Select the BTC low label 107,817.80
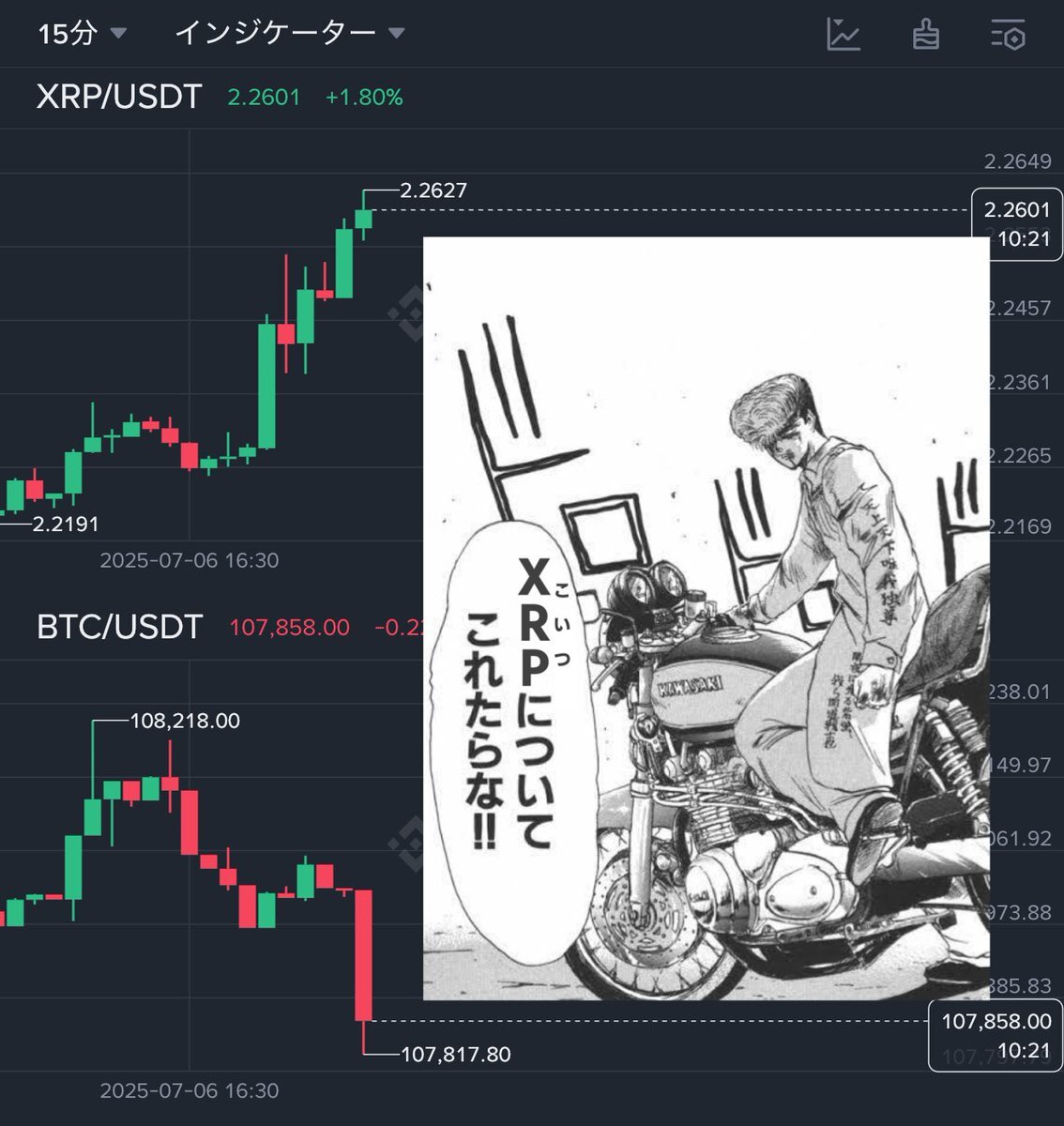 tap(456, 1055)
